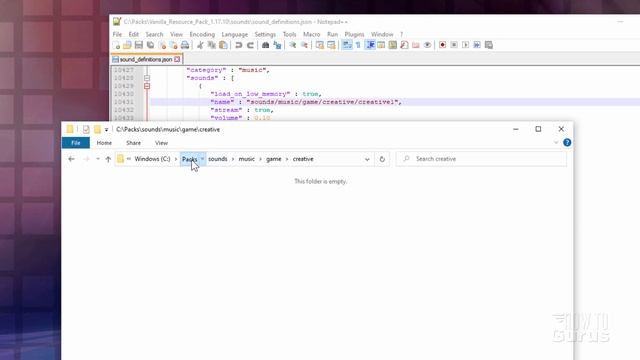This screenshot has width=640, height=360.
Task: Click the macro Playback button
Action: 465,45
